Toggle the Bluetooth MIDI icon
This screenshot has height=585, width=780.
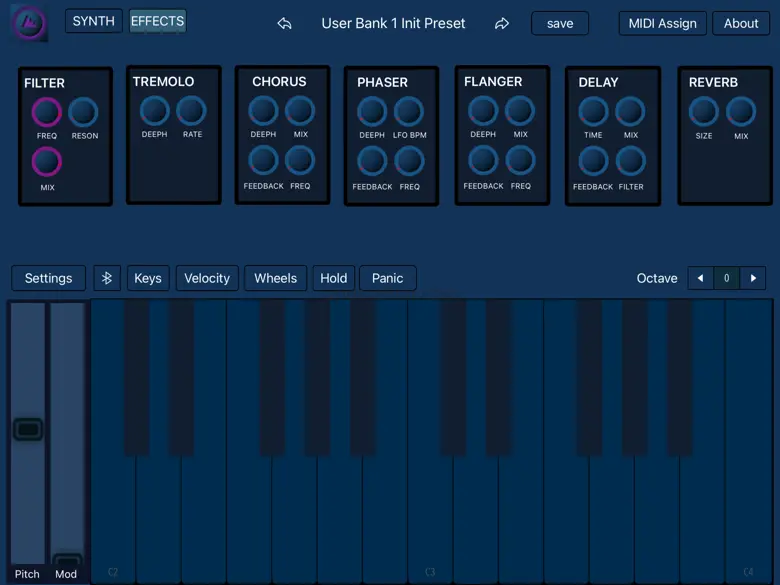(x=107, y=278)
